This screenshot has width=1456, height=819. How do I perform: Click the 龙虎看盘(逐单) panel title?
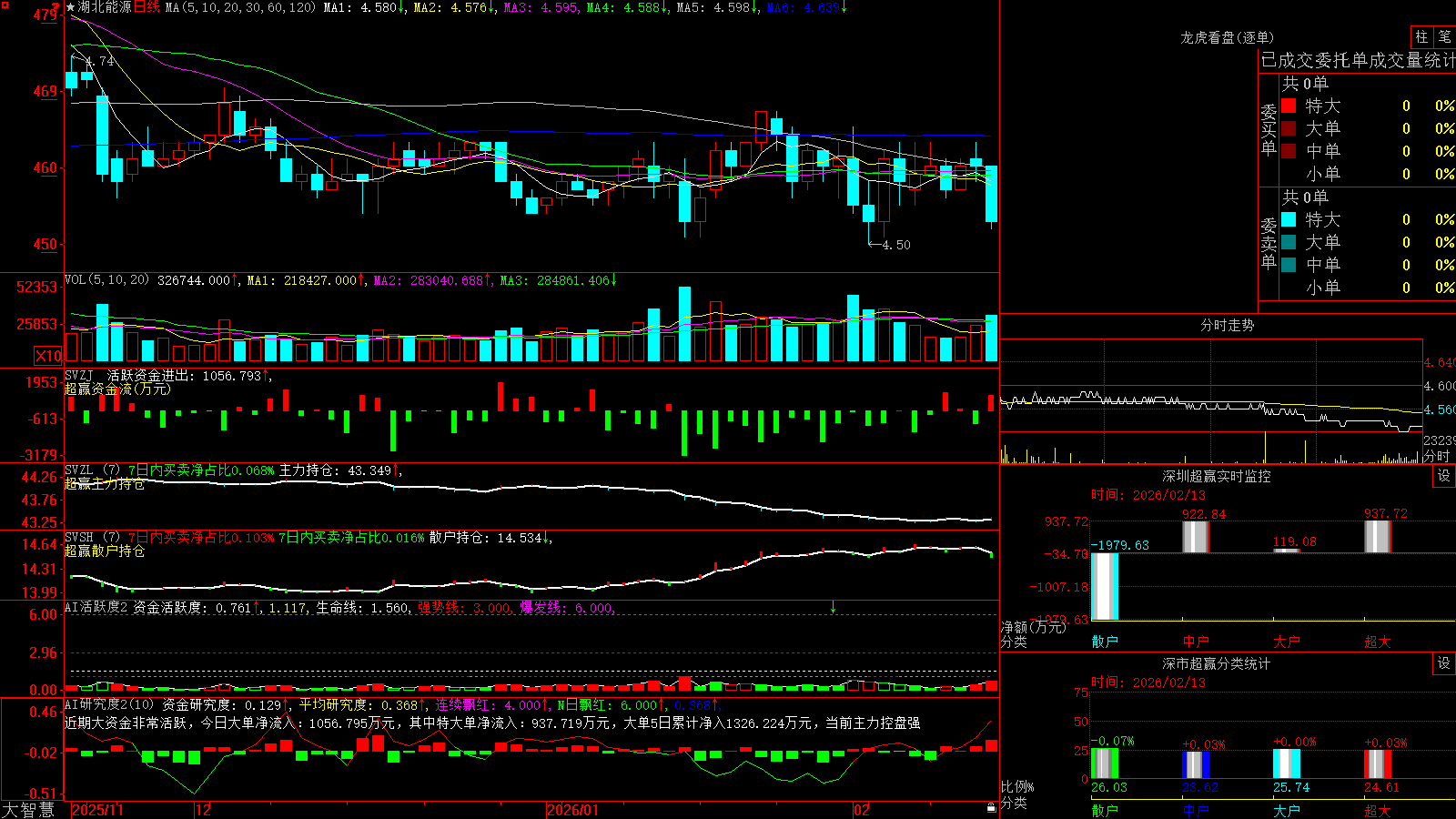pyautogui.click(x=1227, y=37)
